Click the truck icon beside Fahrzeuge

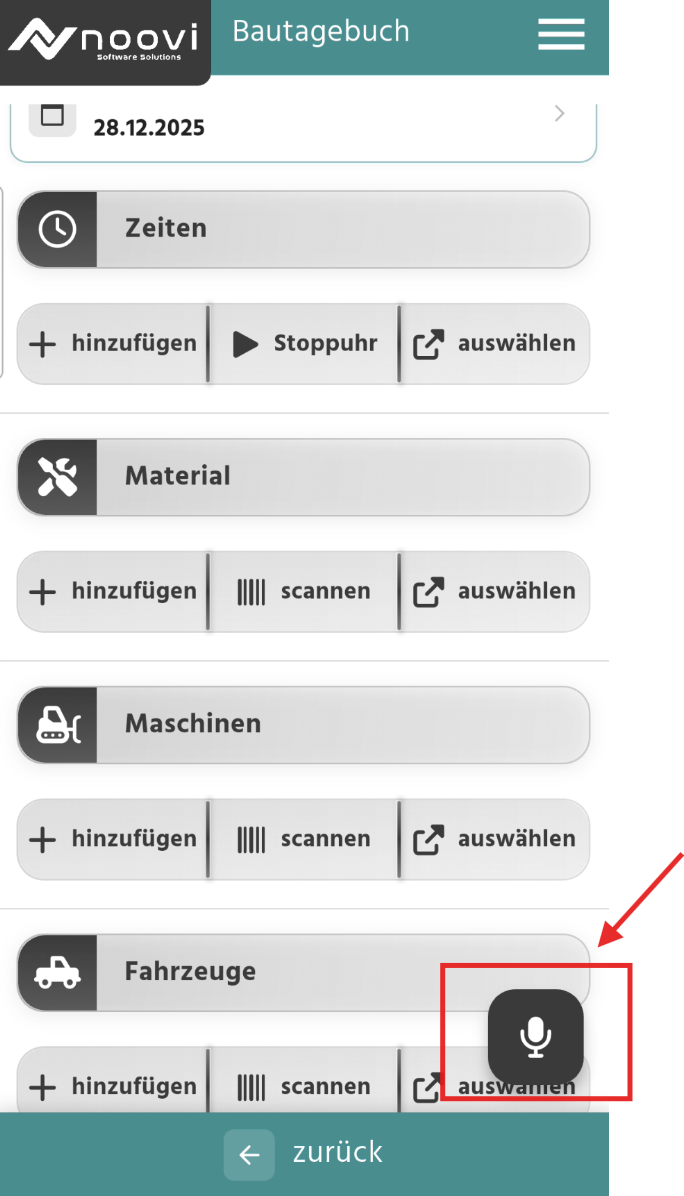pyautogui.click(x=57, y=973)
